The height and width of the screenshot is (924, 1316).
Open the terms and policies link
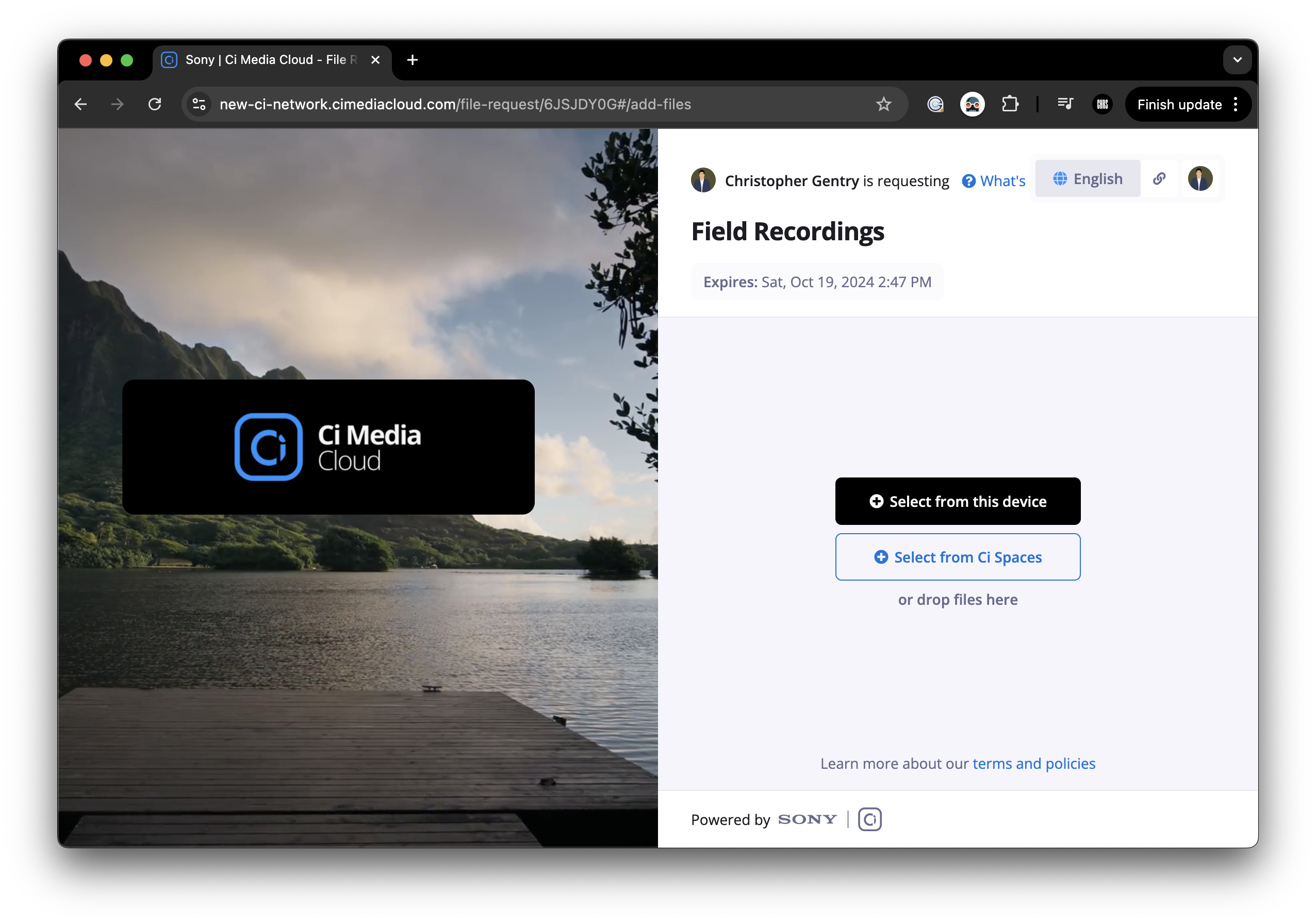click(1033, 763)
